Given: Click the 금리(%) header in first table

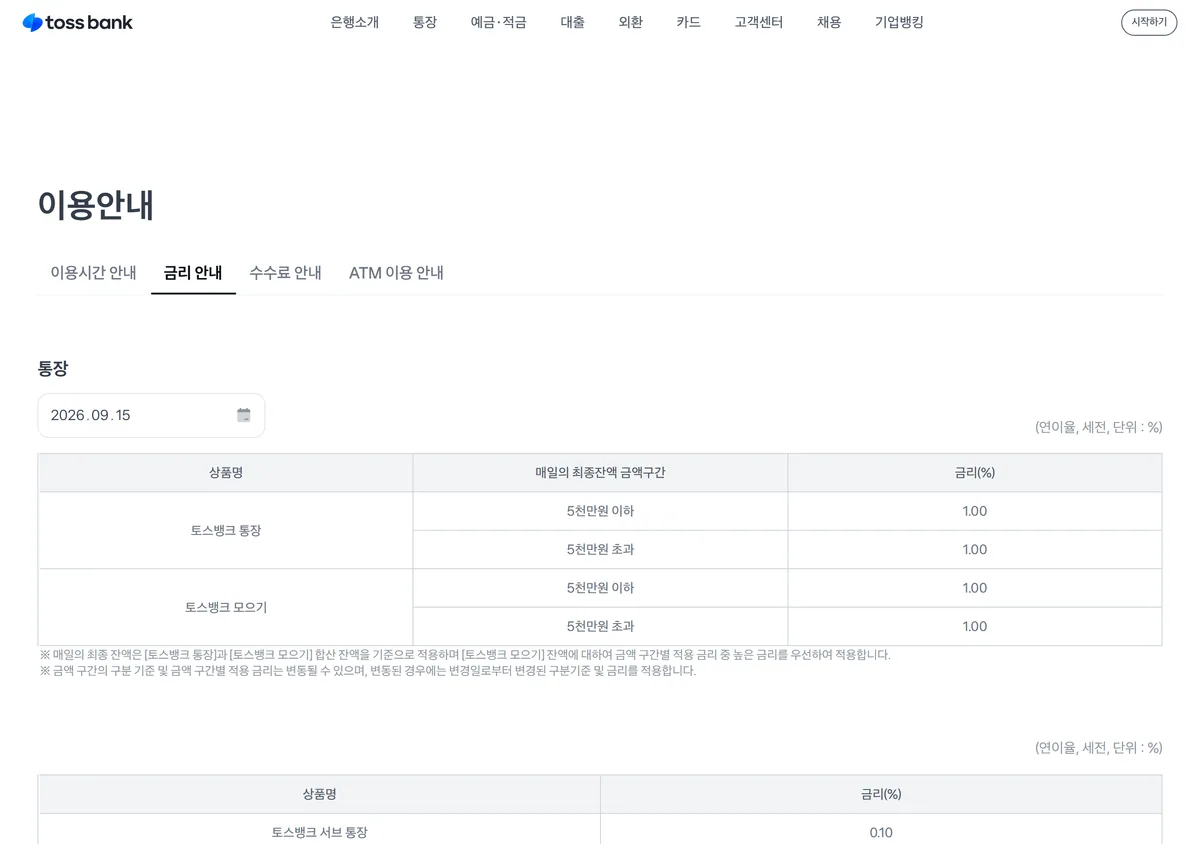Looking at the screenshot, I should coord(975,472).
